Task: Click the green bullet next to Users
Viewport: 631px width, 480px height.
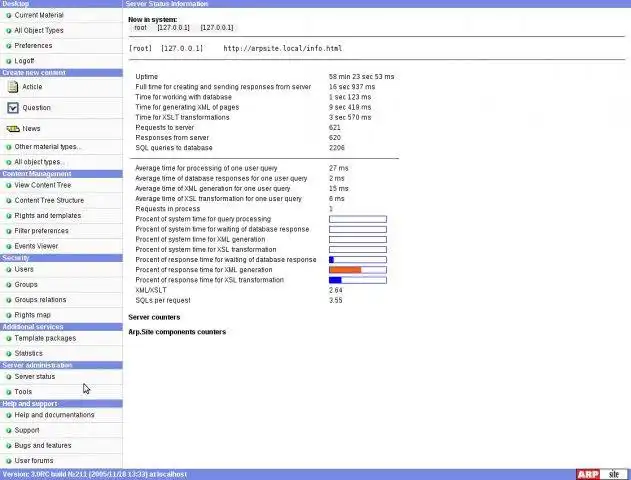Action: (x=8, y=270)
